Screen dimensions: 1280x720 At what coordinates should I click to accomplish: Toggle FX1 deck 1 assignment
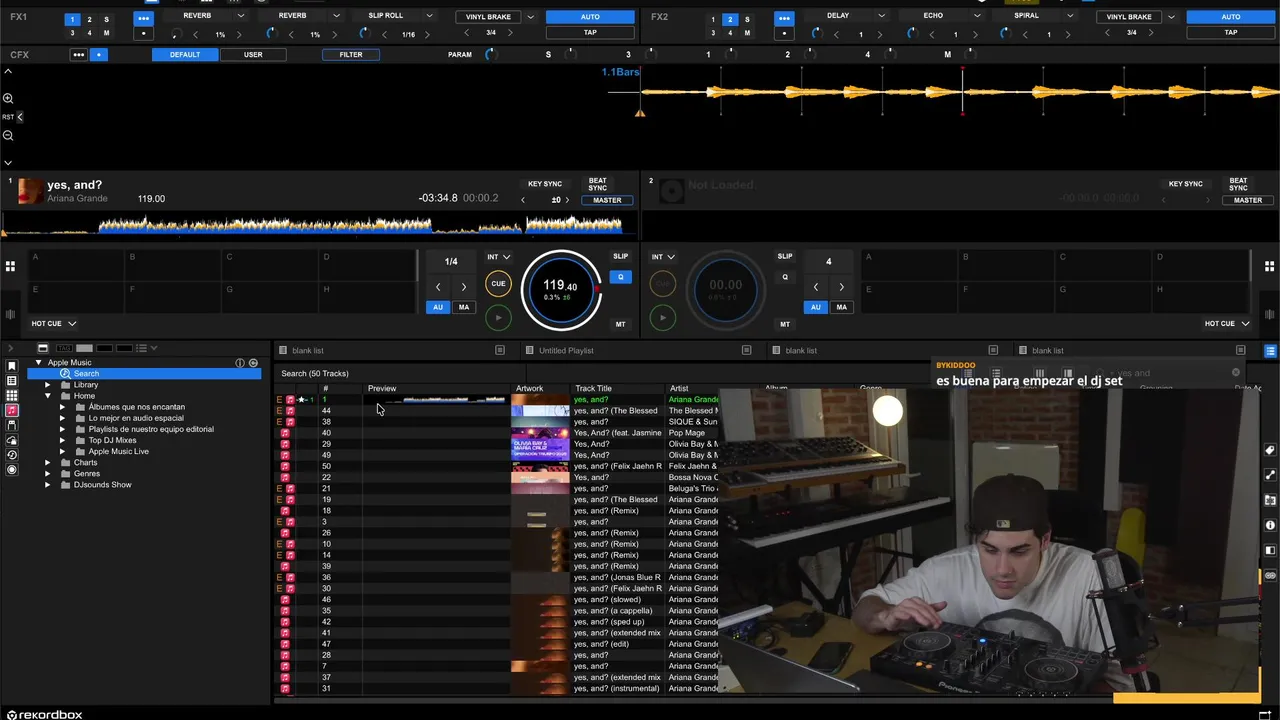coord(72,20)
